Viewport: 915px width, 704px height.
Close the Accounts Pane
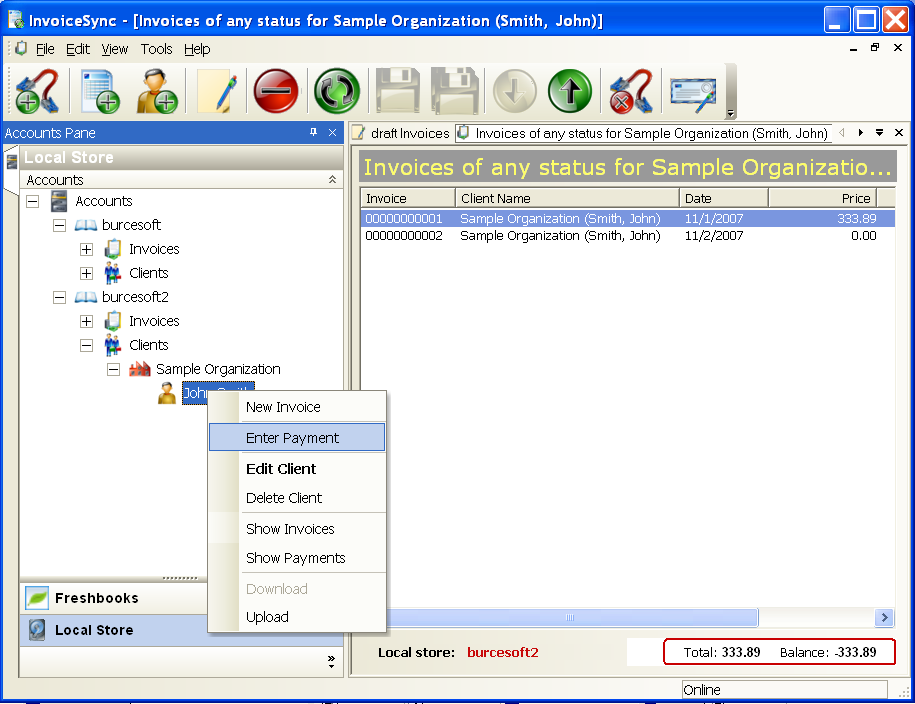(333, 133)
